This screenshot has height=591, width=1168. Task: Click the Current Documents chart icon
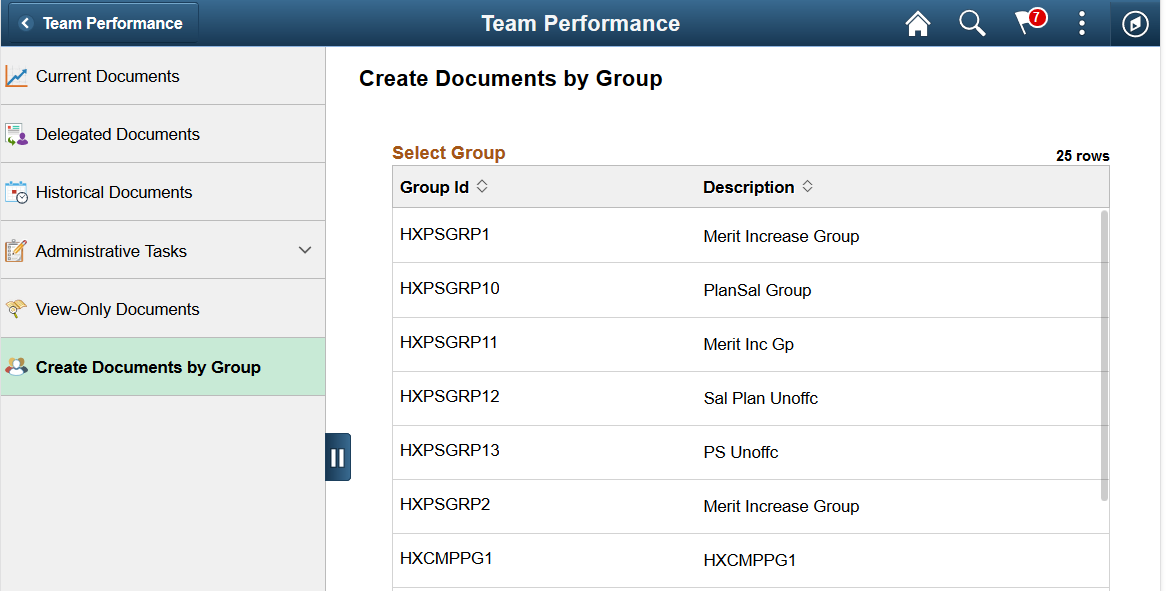point(16,76)
